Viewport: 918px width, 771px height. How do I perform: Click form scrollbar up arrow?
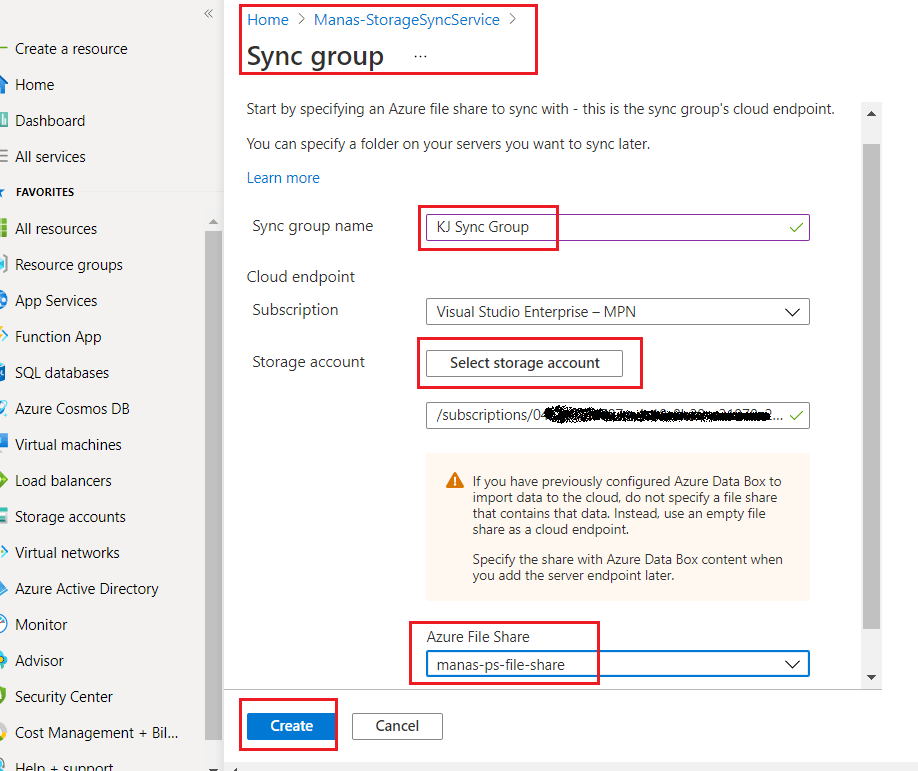pos(871,114)
